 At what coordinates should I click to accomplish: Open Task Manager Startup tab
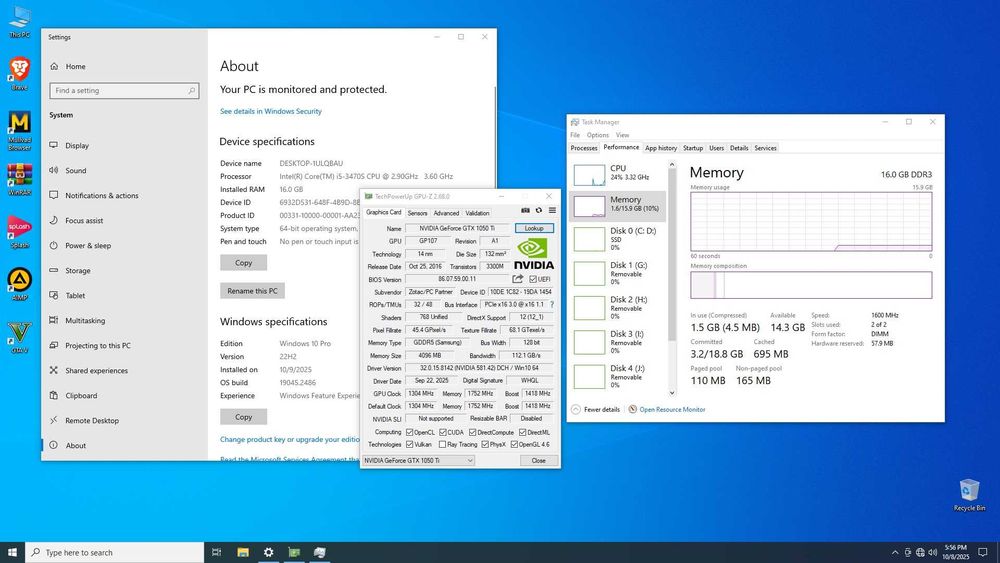click(x=693, y=148)
